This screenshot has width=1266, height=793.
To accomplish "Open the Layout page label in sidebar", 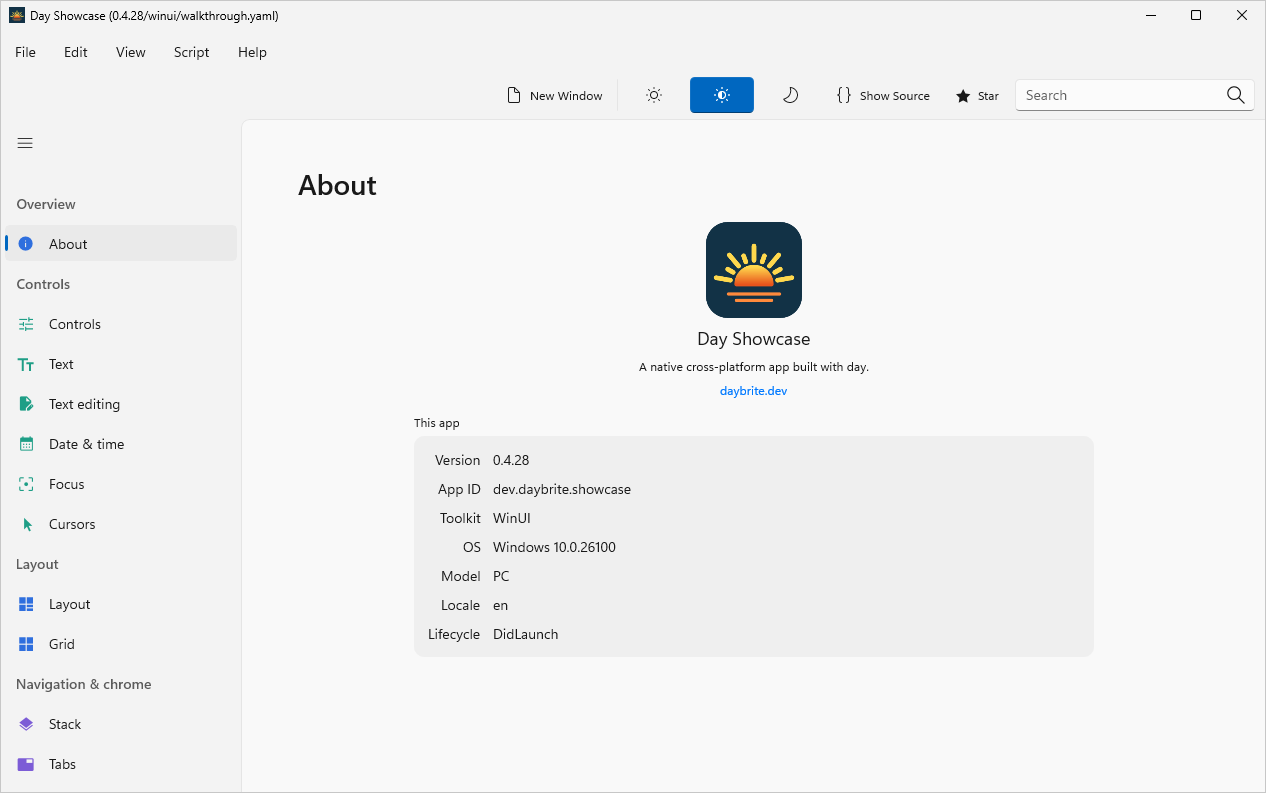I will 70,604.
